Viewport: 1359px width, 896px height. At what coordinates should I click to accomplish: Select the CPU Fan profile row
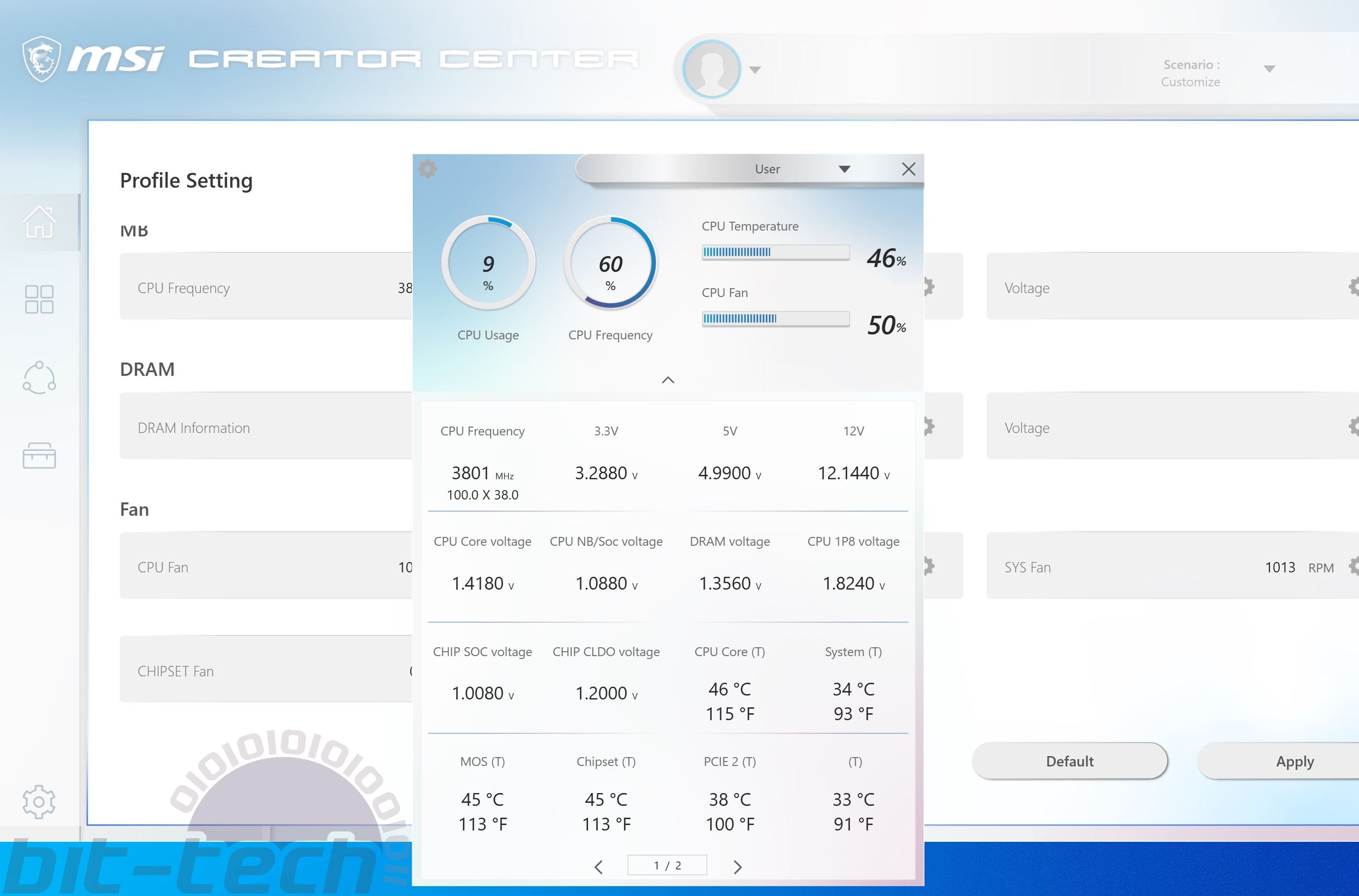tap(265, 565)
